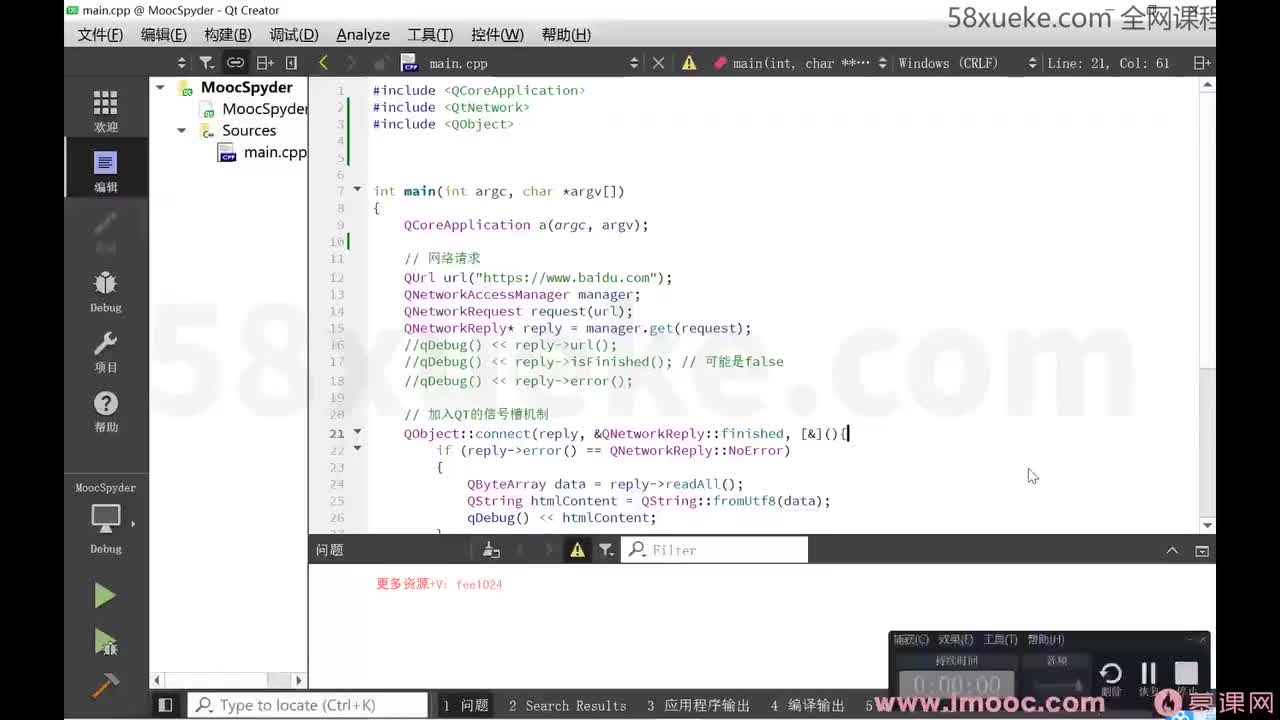
Task: Open the 编辑(E) menu
Action: click(164, 34)
